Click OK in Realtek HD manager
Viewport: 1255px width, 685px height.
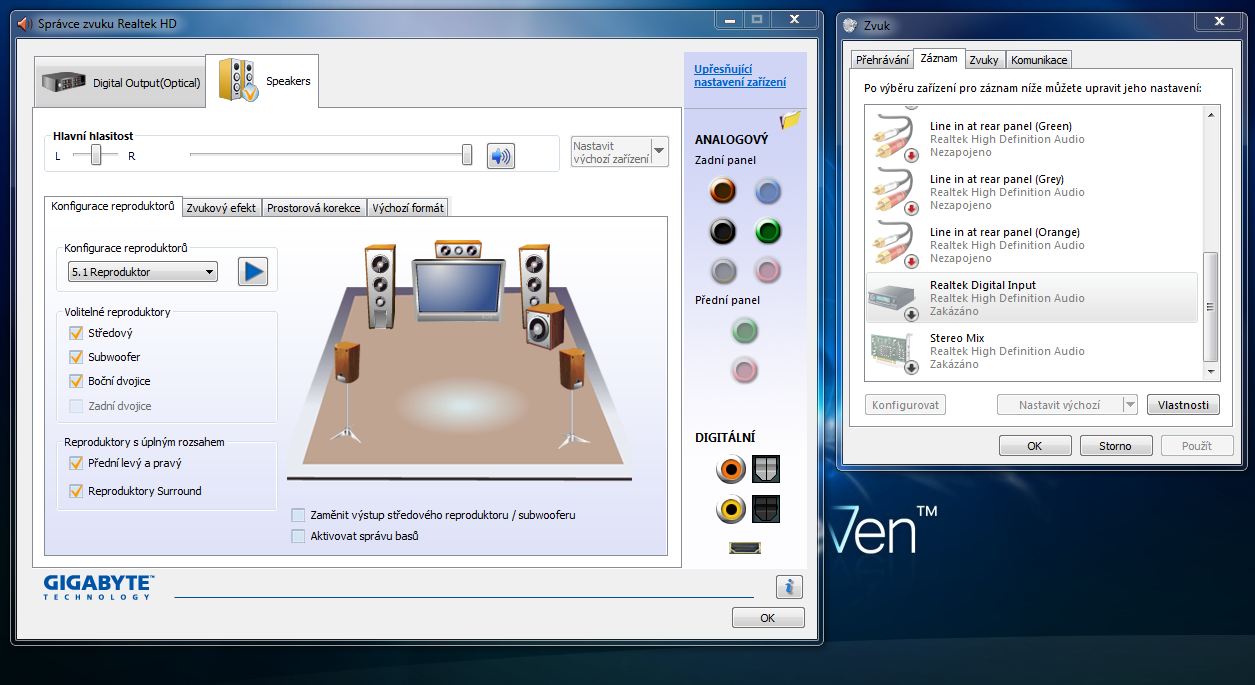(768, 618)
